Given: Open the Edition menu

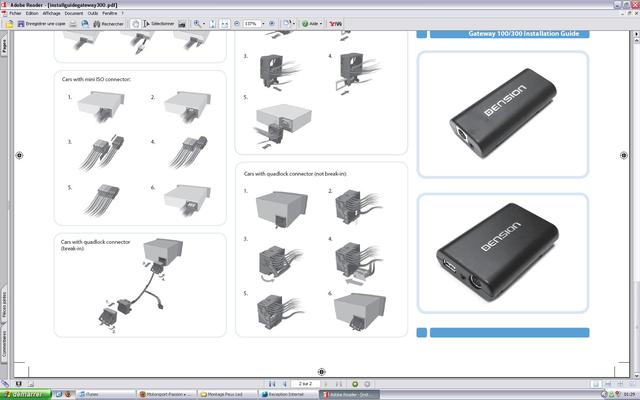Looking at the screenshot, I should pyautogui.click(x=32, y=13).
